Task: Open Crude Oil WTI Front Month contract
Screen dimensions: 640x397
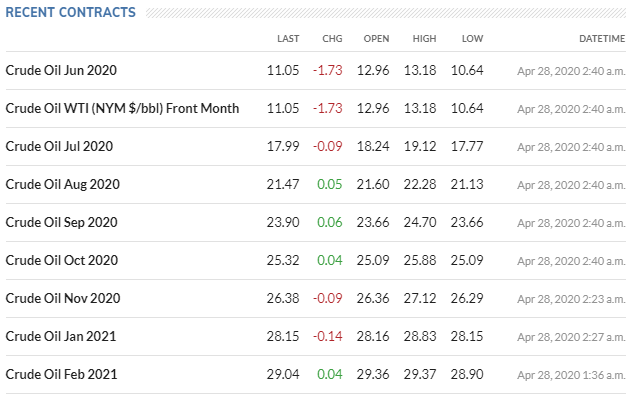Action: click(122, 108)
